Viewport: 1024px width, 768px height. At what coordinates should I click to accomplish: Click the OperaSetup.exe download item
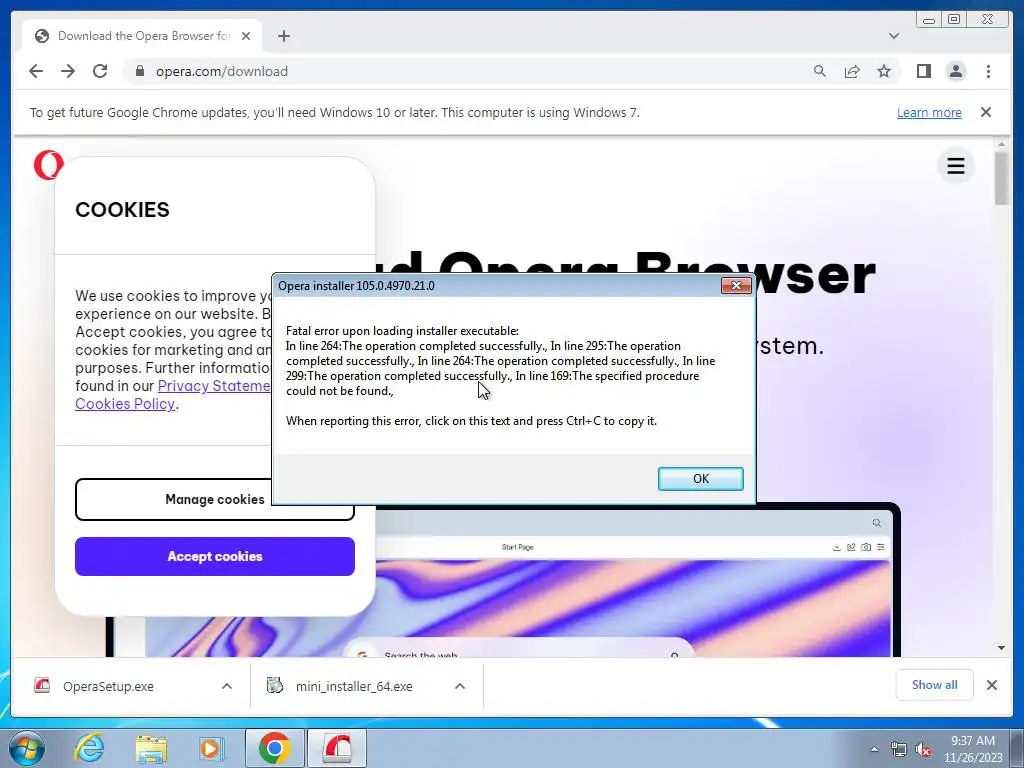[108, 686]
